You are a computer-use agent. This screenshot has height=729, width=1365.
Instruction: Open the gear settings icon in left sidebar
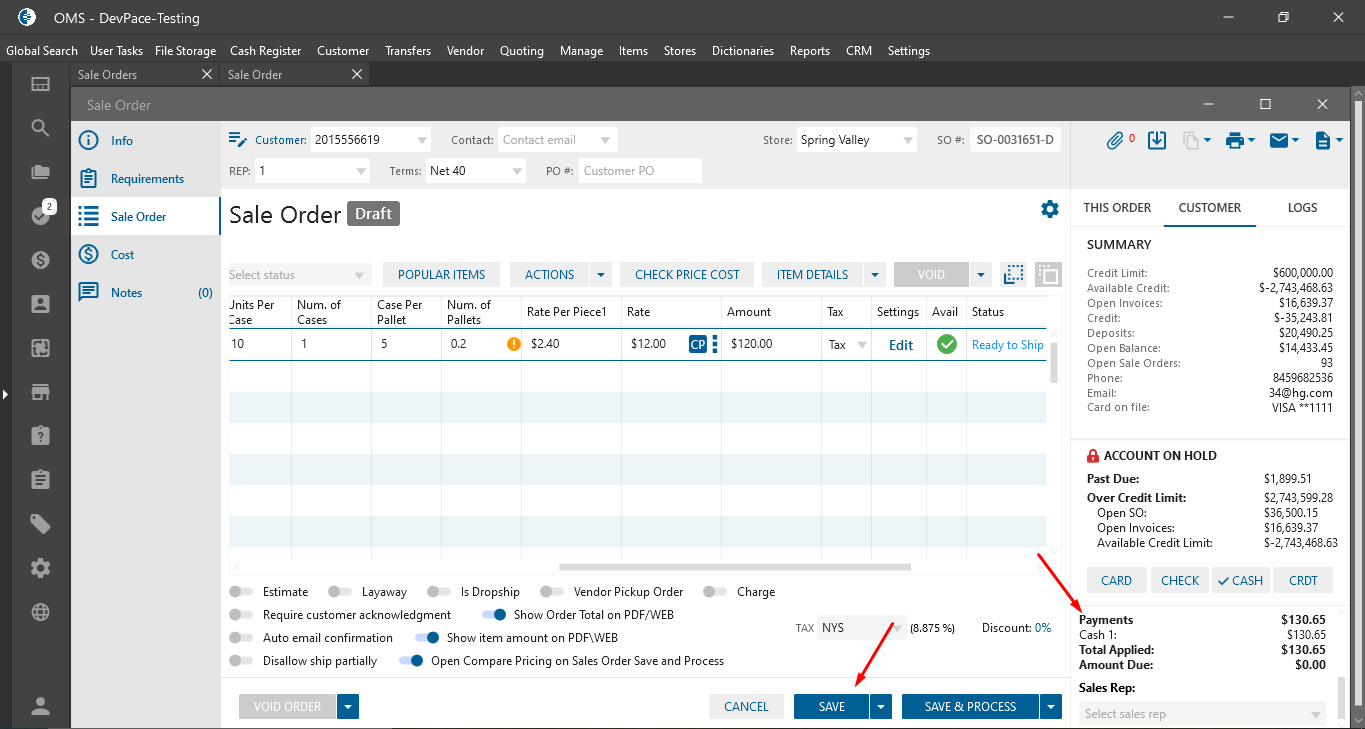[40, 568]
